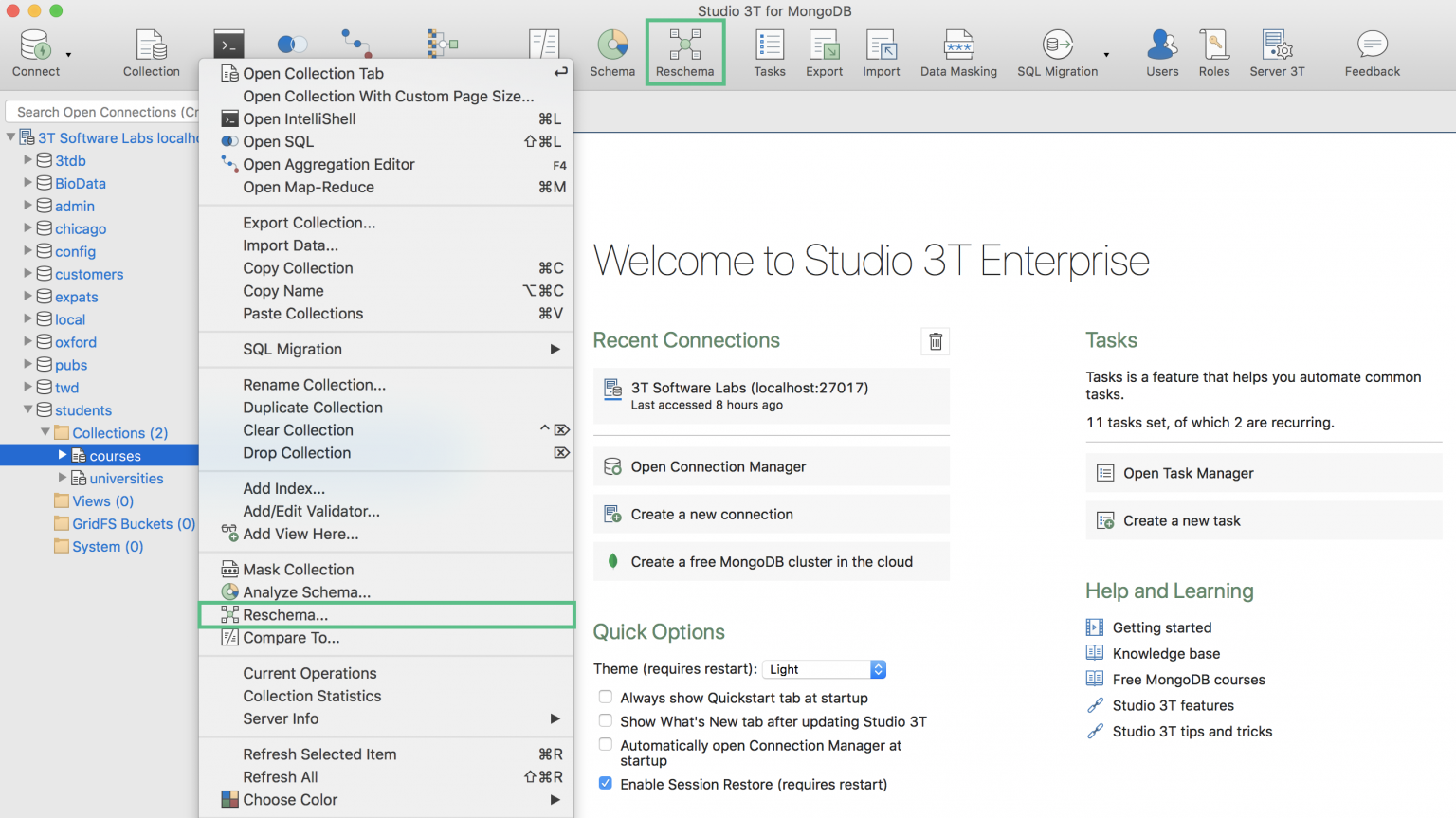Open the Knowledge base link

(x=1163, y=653)
